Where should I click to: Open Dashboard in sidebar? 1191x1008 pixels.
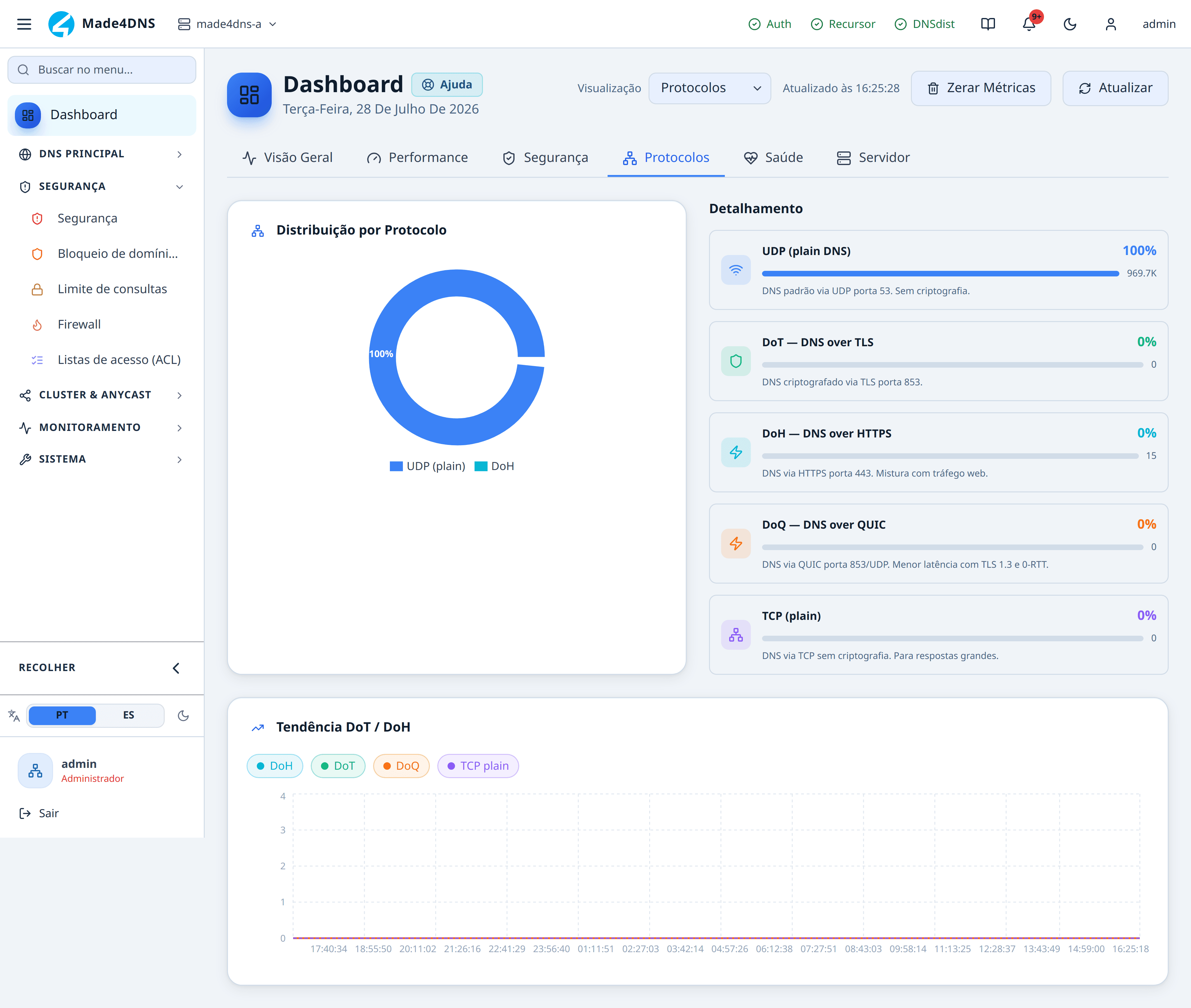point(102,115)
